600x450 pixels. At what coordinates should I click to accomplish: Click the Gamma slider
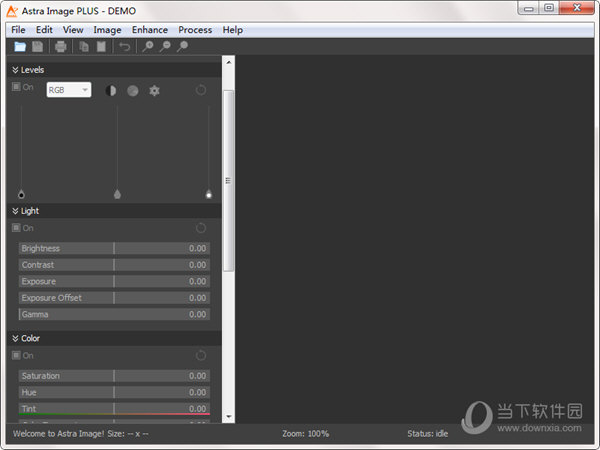114,314
